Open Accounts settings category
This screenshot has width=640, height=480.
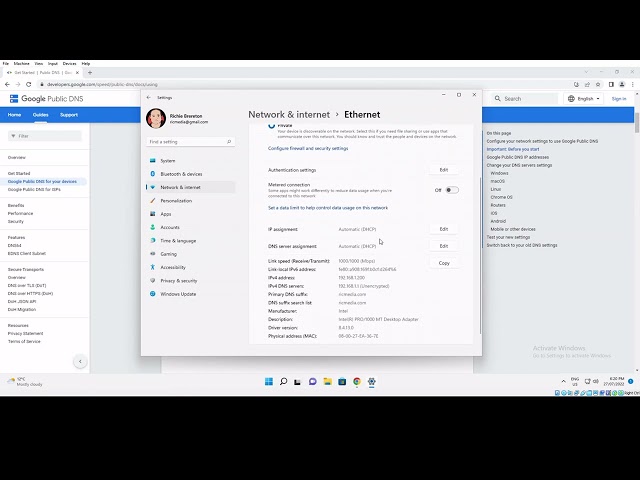click(x=170, y=227)
